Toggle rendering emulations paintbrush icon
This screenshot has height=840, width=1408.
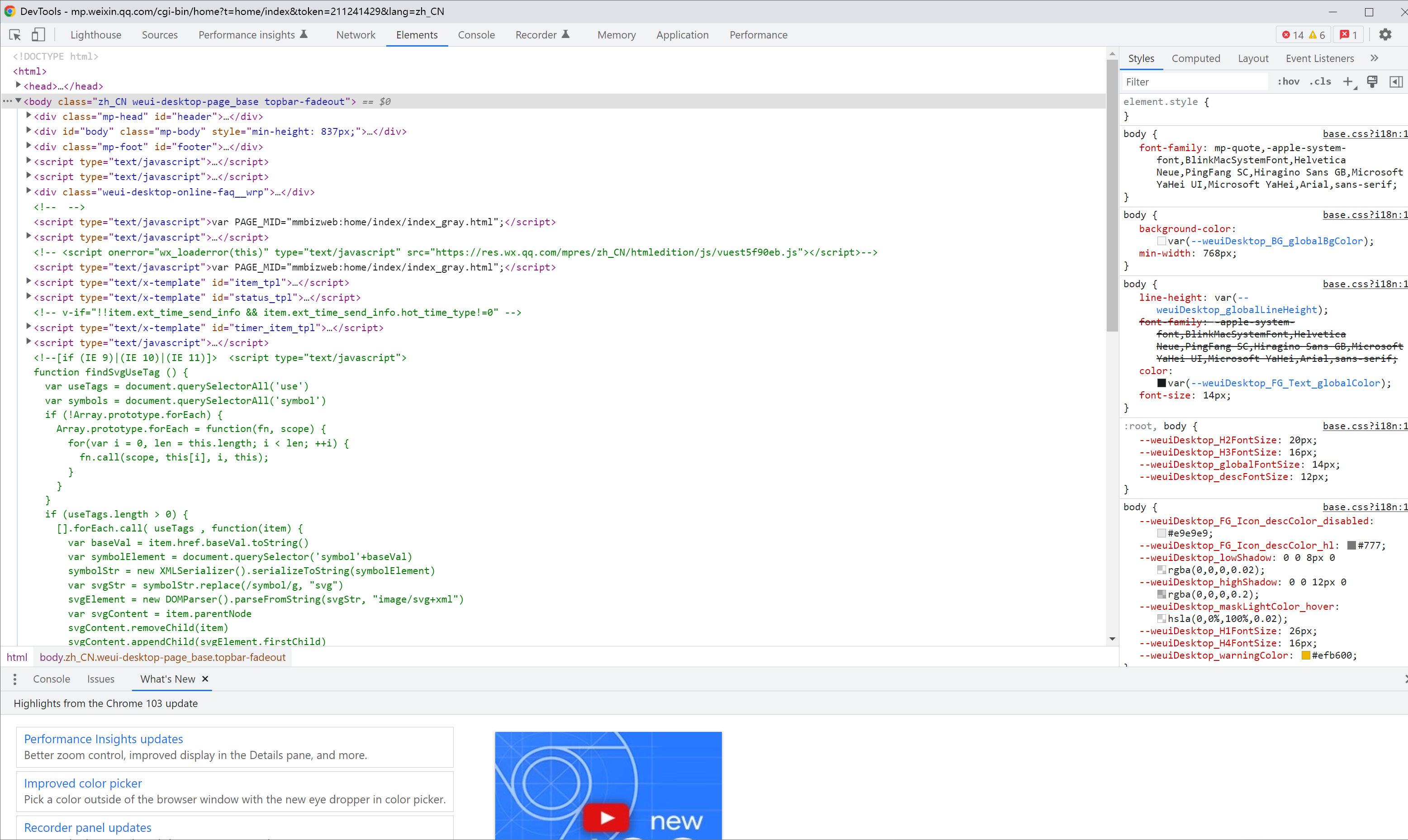click(1372, 82)
